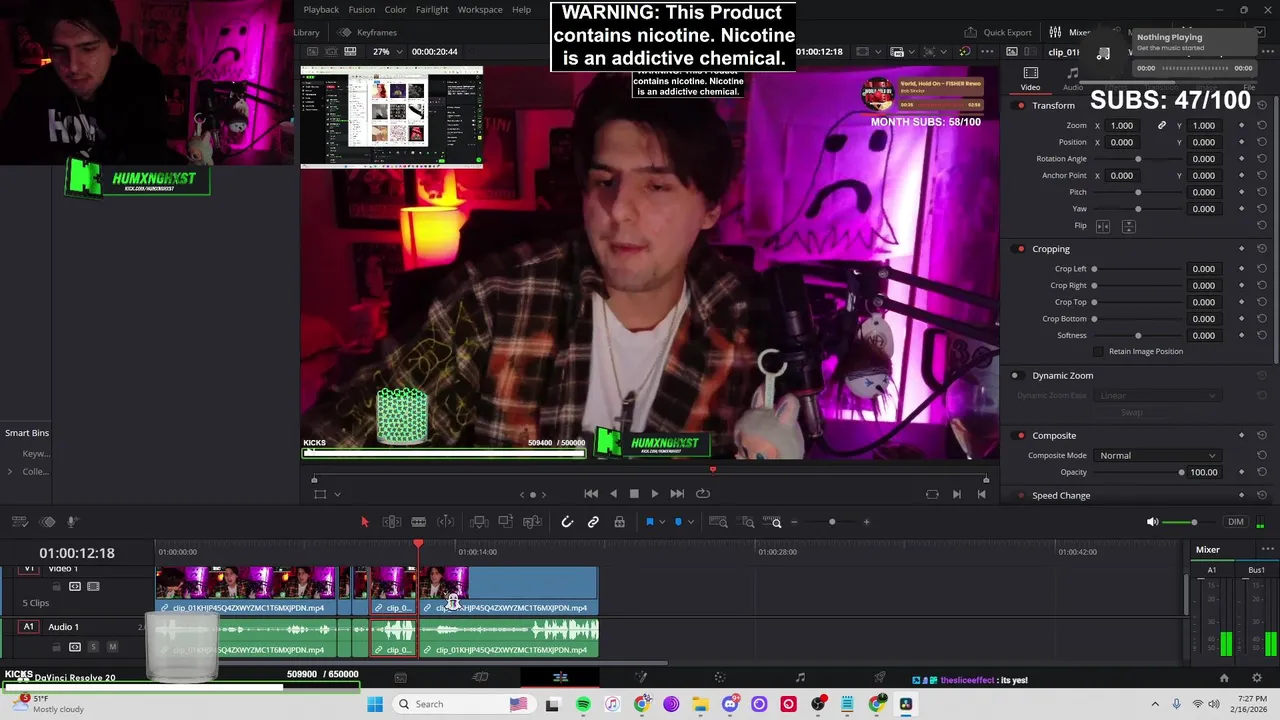Open the Fairlight menu

point(432,10)
